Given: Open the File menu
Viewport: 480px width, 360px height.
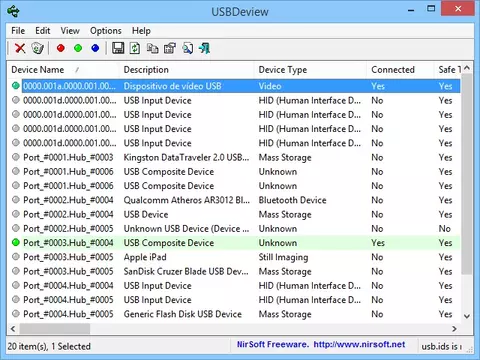Looking at the screenshot, I should point(18,31).
